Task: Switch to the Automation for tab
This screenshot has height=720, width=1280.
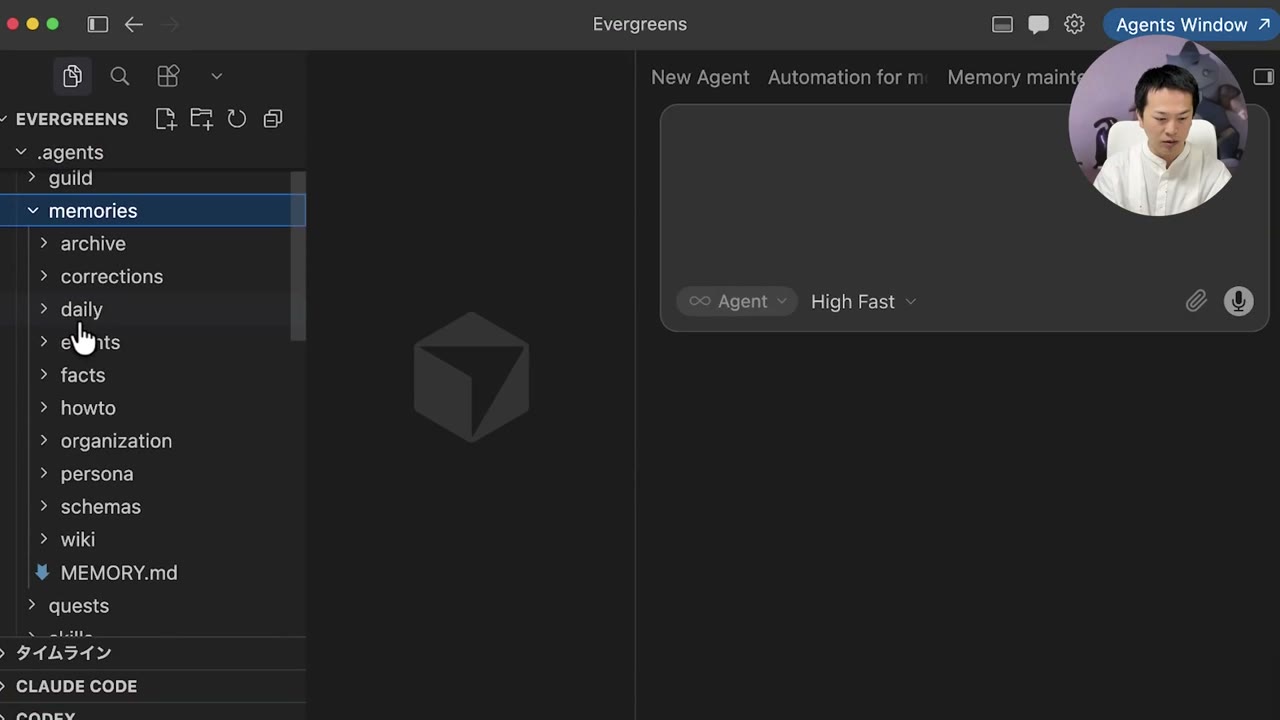Action: point(847,77)
